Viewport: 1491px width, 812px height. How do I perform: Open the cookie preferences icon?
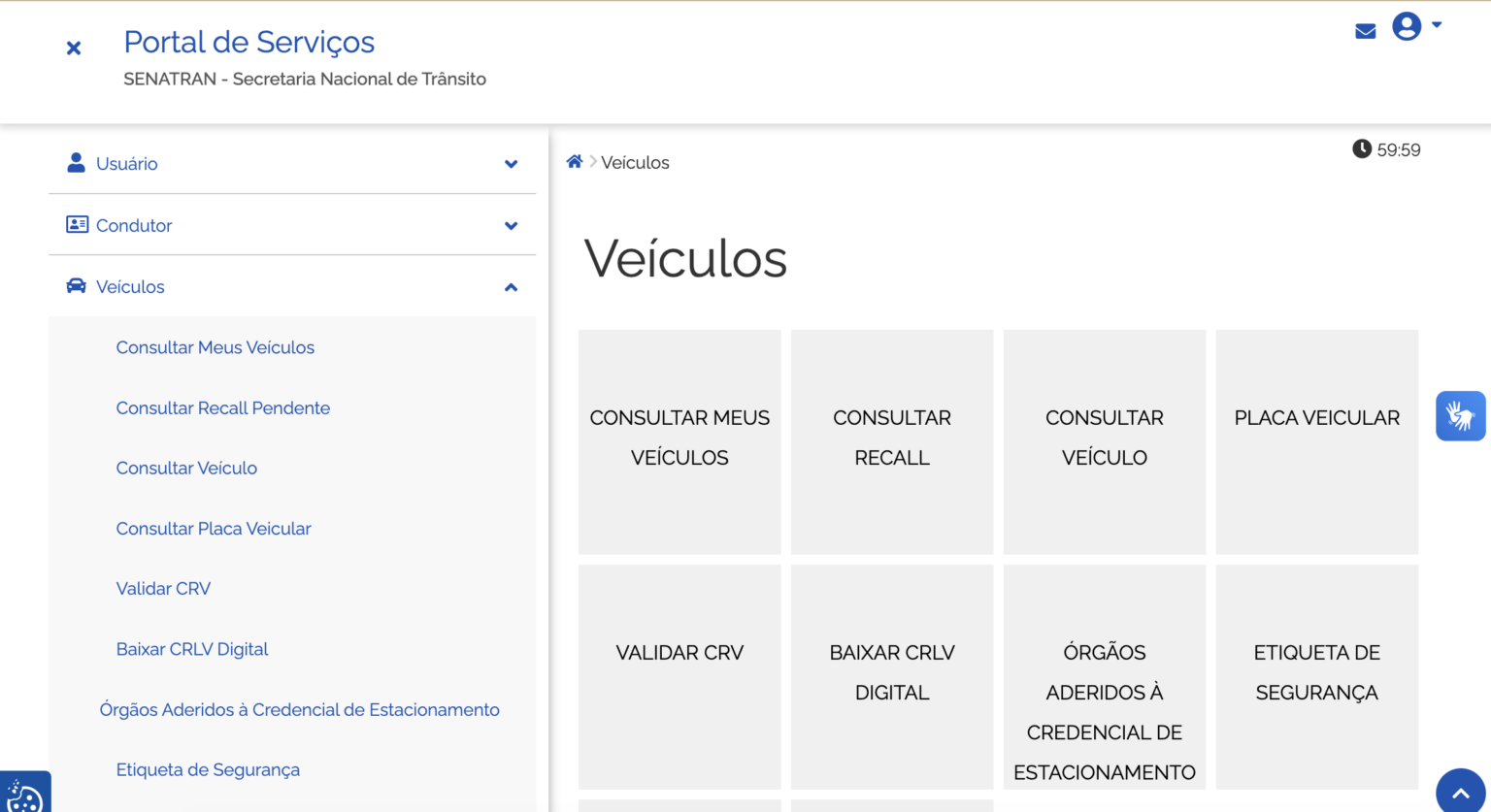(x=24, y=794)
